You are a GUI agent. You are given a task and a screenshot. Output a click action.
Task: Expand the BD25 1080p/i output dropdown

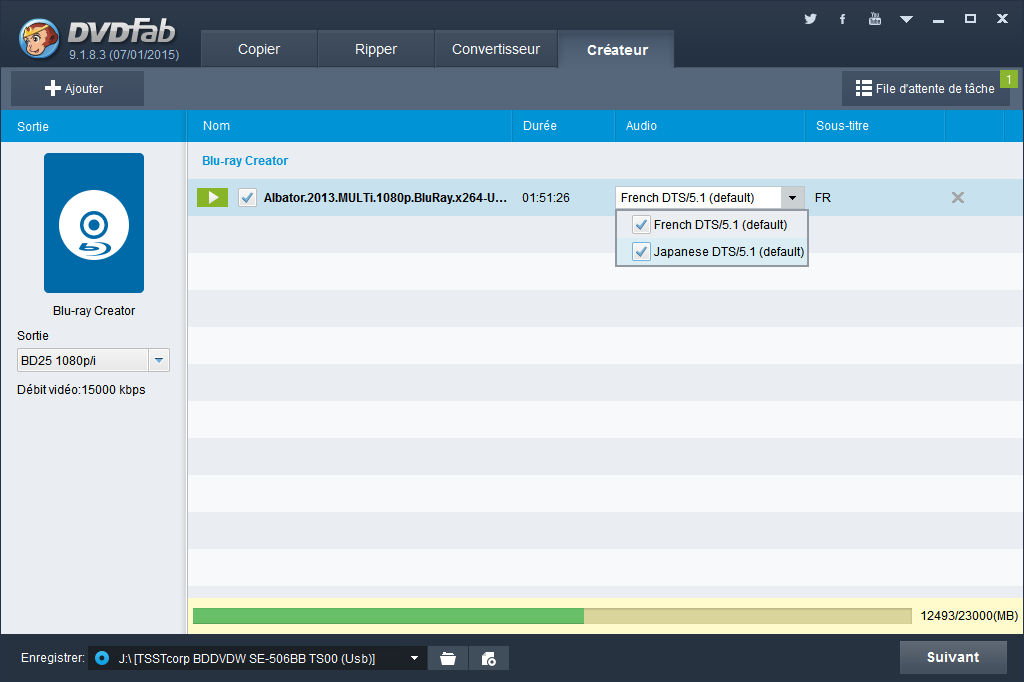pyautogui.click(x=158, y=361)
